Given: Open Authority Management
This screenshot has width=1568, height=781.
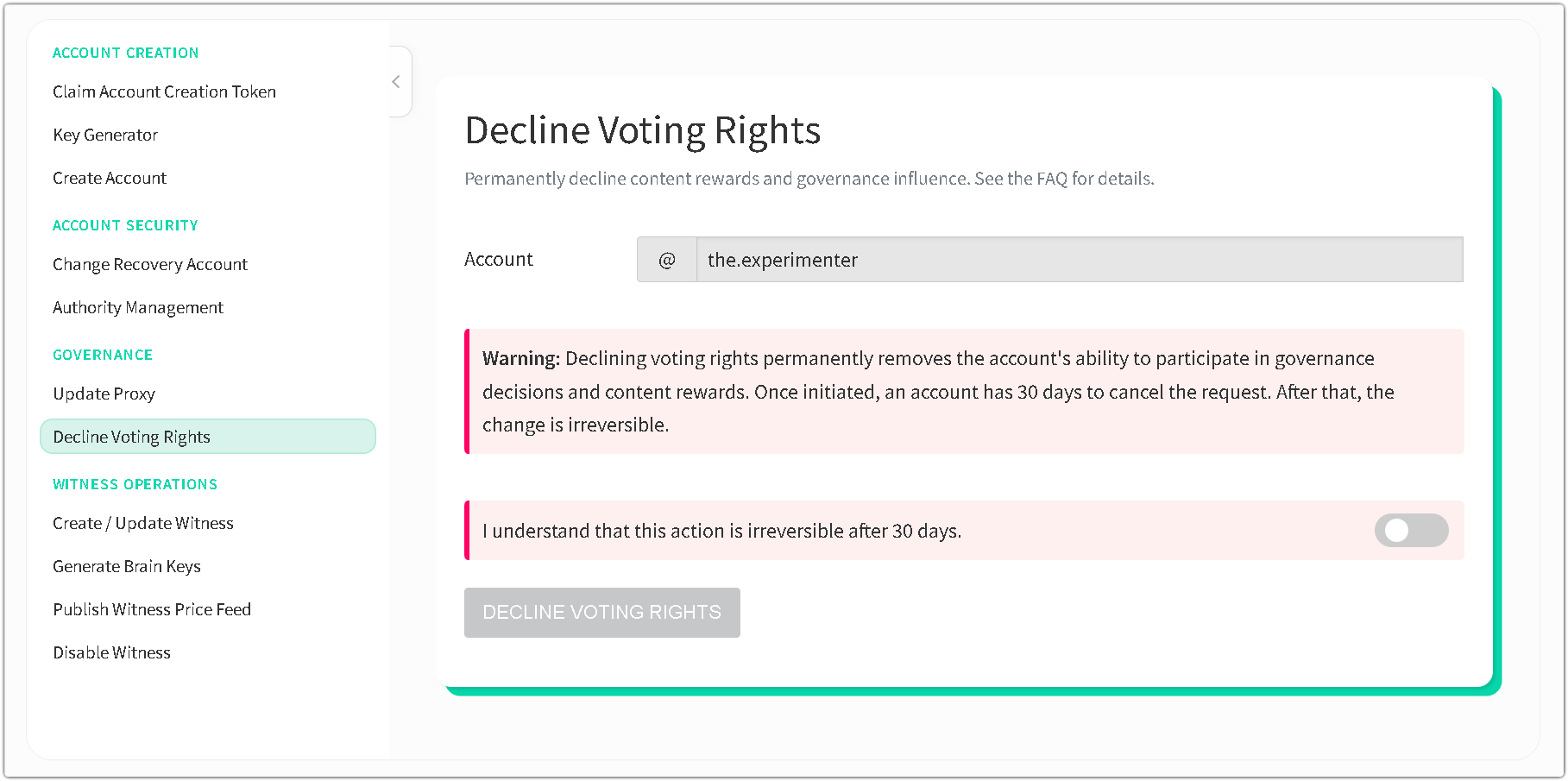Looking at the screenshot, I should point(138,307).
